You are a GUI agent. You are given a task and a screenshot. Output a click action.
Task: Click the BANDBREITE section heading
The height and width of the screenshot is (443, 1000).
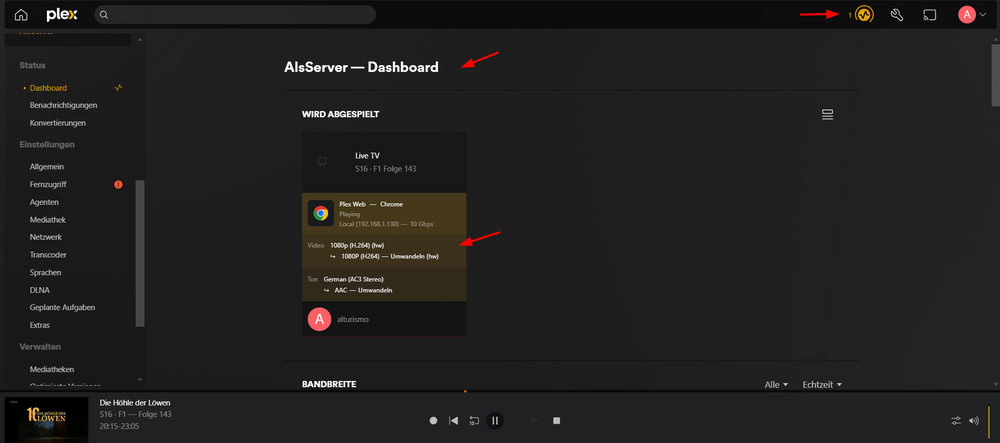pos(329,384)
